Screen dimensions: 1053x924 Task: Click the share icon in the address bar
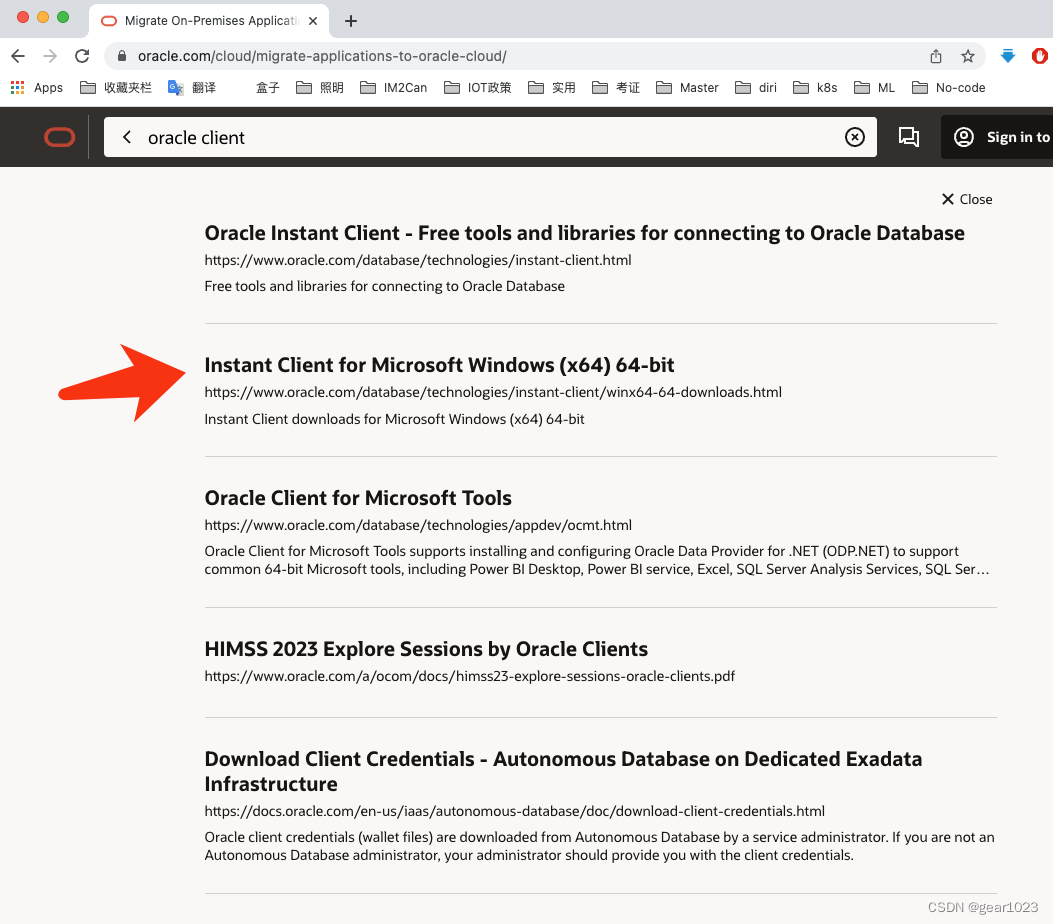935,56
